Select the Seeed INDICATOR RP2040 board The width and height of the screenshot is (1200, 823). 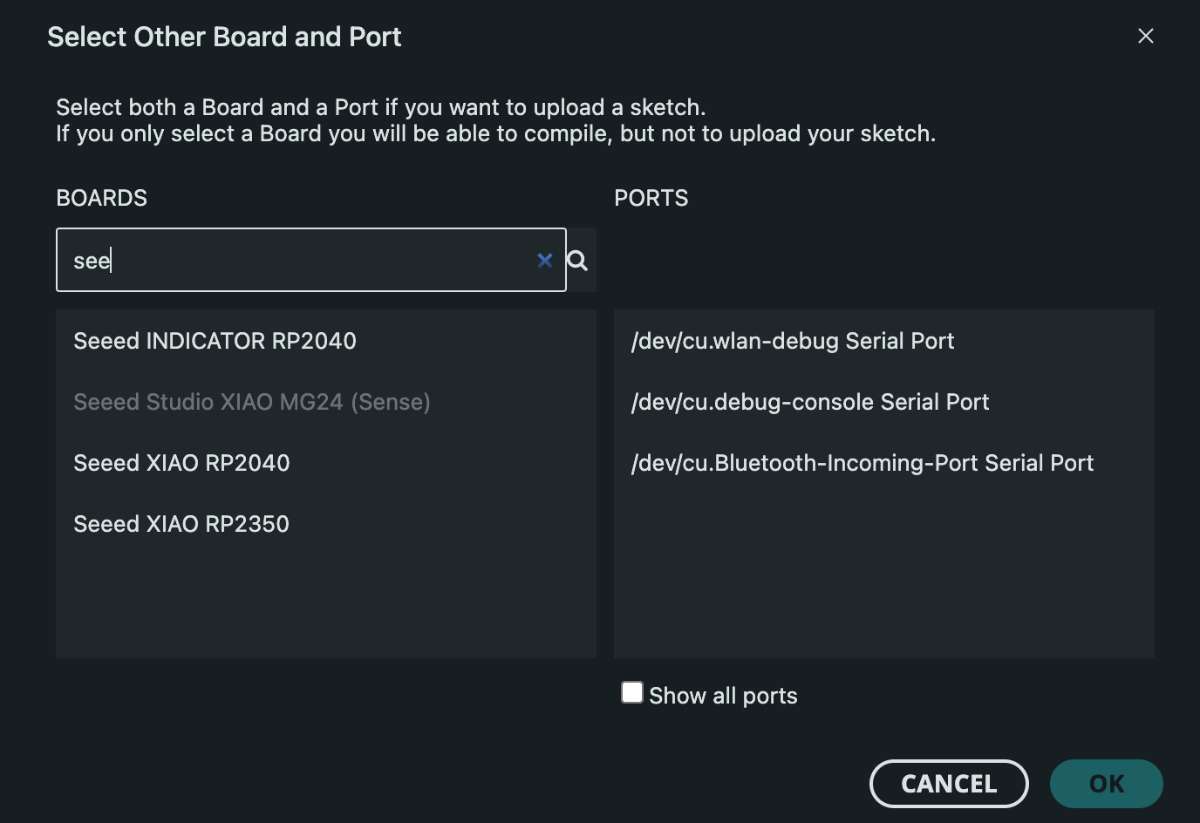click(215, 341)
